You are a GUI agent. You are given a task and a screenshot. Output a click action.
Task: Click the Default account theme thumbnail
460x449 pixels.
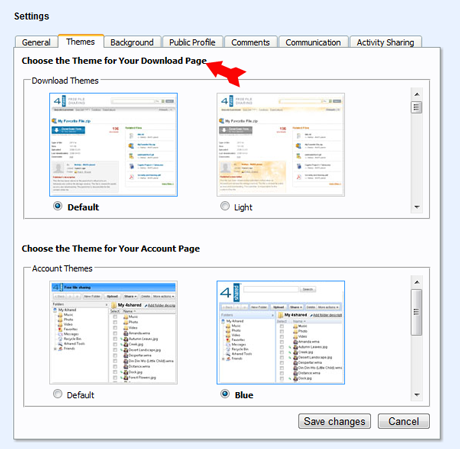pos(113,333)
